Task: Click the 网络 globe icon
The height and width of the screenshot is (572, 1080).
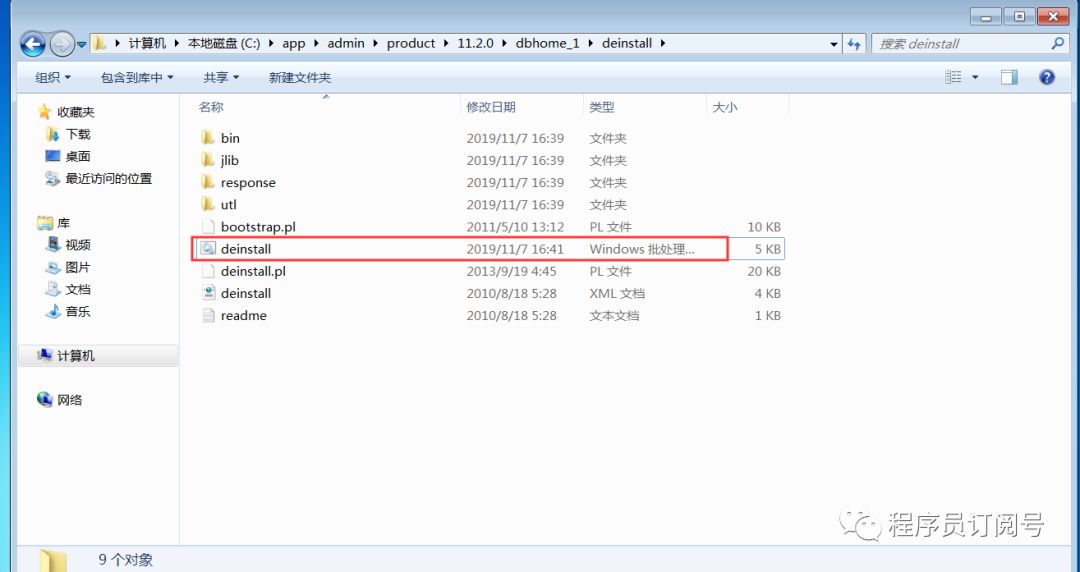Action: coord(45,399)
